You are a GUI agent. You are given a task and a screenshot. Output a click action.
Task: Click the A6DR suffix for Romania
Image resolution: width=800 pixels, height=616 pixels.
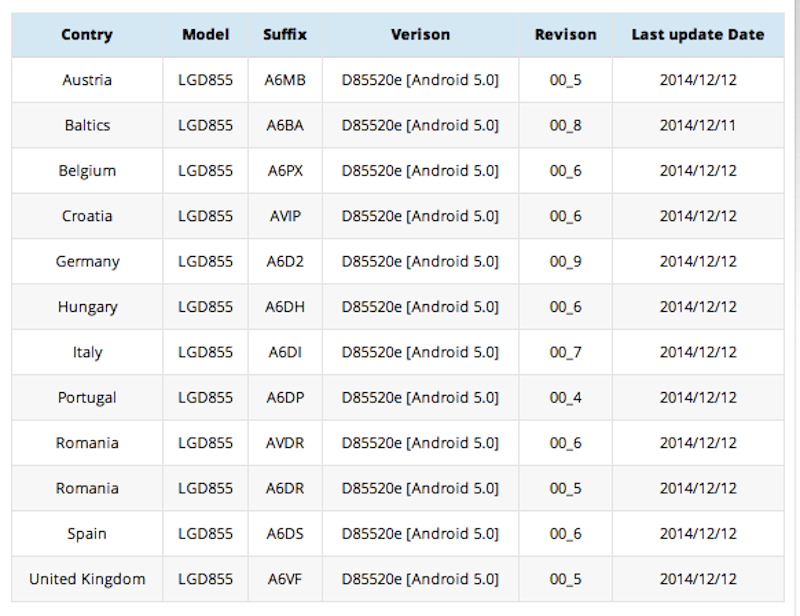(285, 488)
